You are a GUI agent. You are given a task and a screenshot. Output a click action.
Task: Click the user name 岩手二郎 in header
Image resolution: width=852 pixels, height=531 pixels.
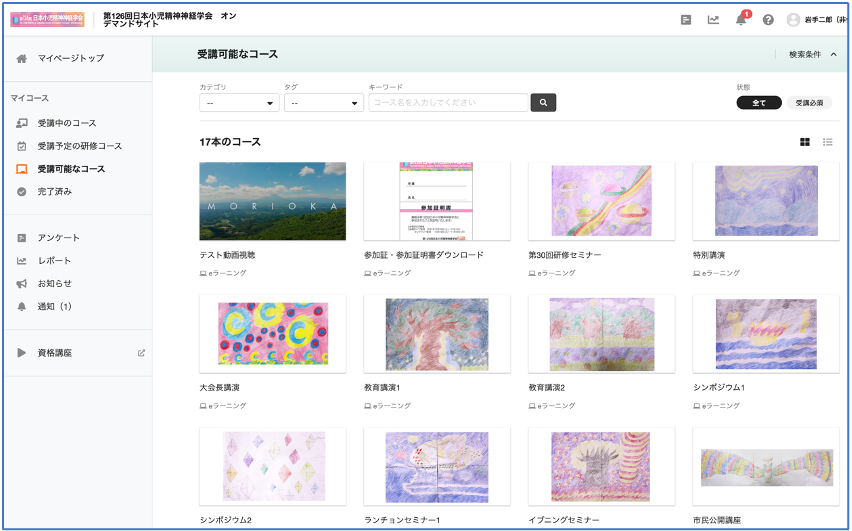[x=825, y=20]
